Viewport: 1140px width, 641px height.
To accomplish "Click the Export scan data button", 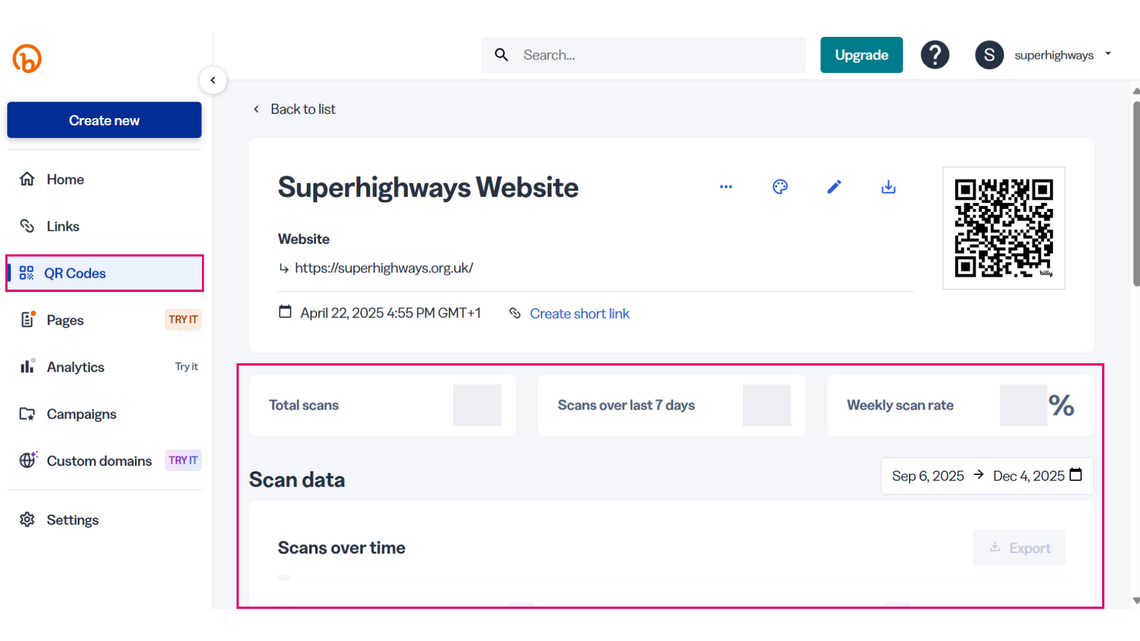I will [1019, 547].
